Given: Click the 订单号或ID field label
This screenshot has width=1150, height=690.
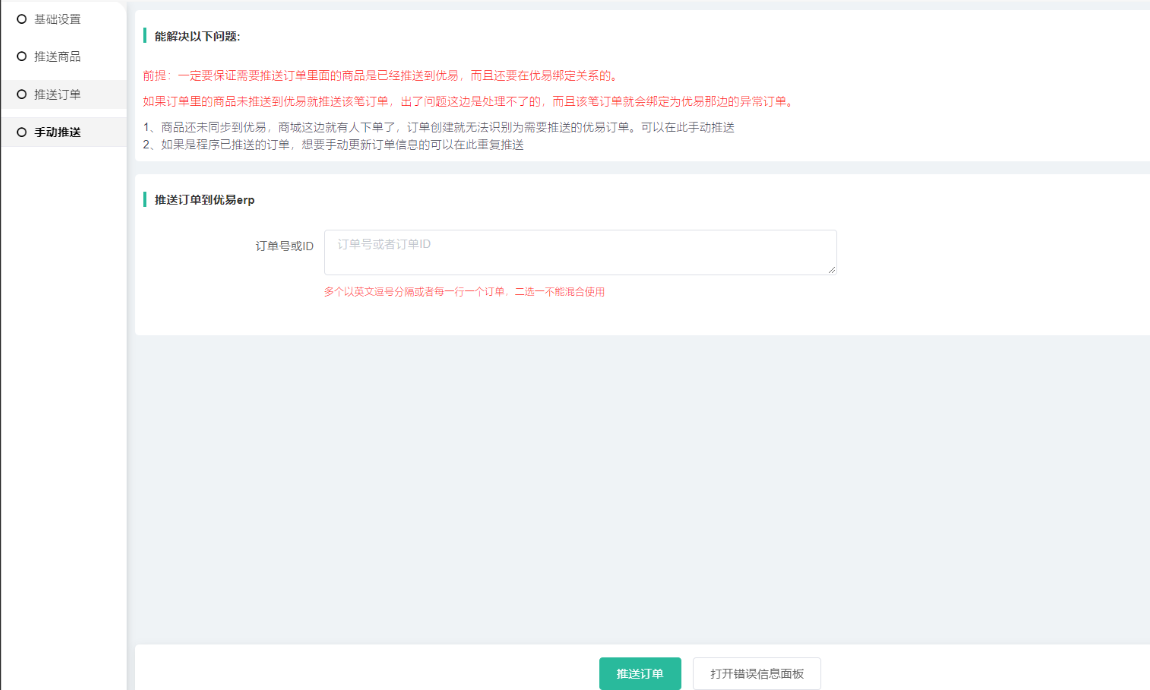Looking at the screenshot, I should click(x=284, y=246).
